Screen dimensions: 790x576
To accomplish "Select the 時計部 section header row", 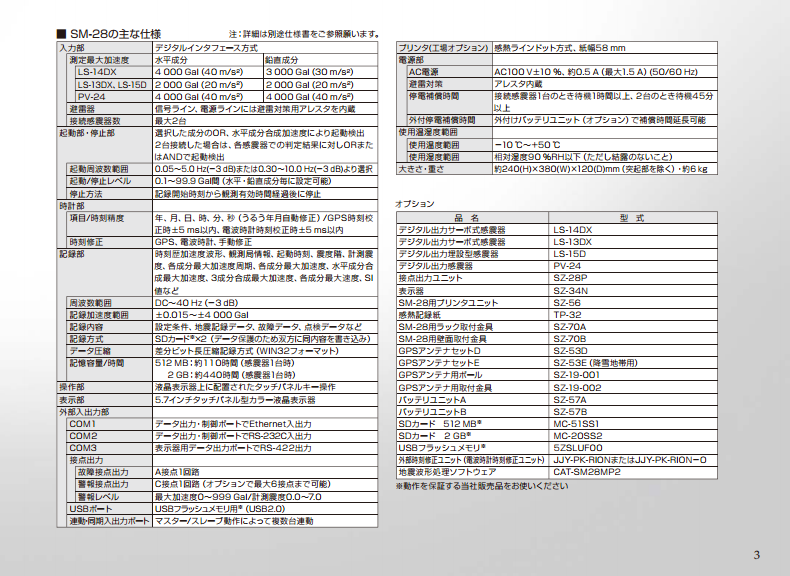I will (72, 204).
